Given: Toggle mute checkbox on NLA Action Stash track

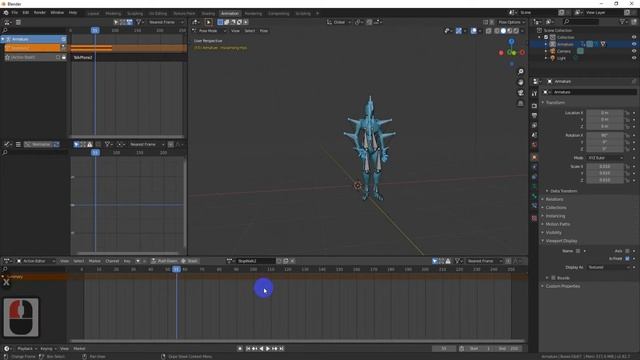Looking at the screenshot, I should tap(58, 58).
